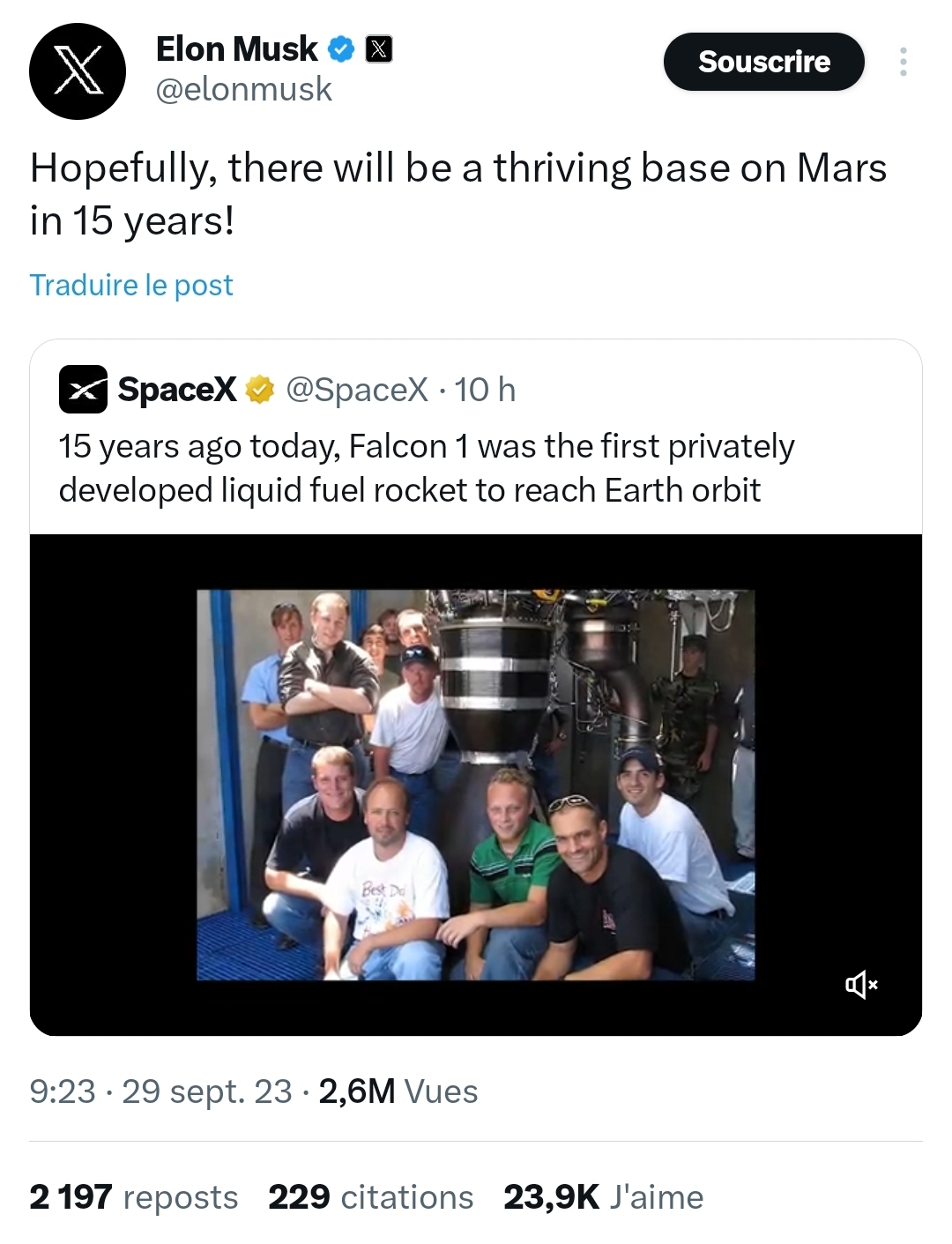Play the Falcon 1 team video
The width and height of the screenshot is (952, 1244).
click(x=475, y=784)
